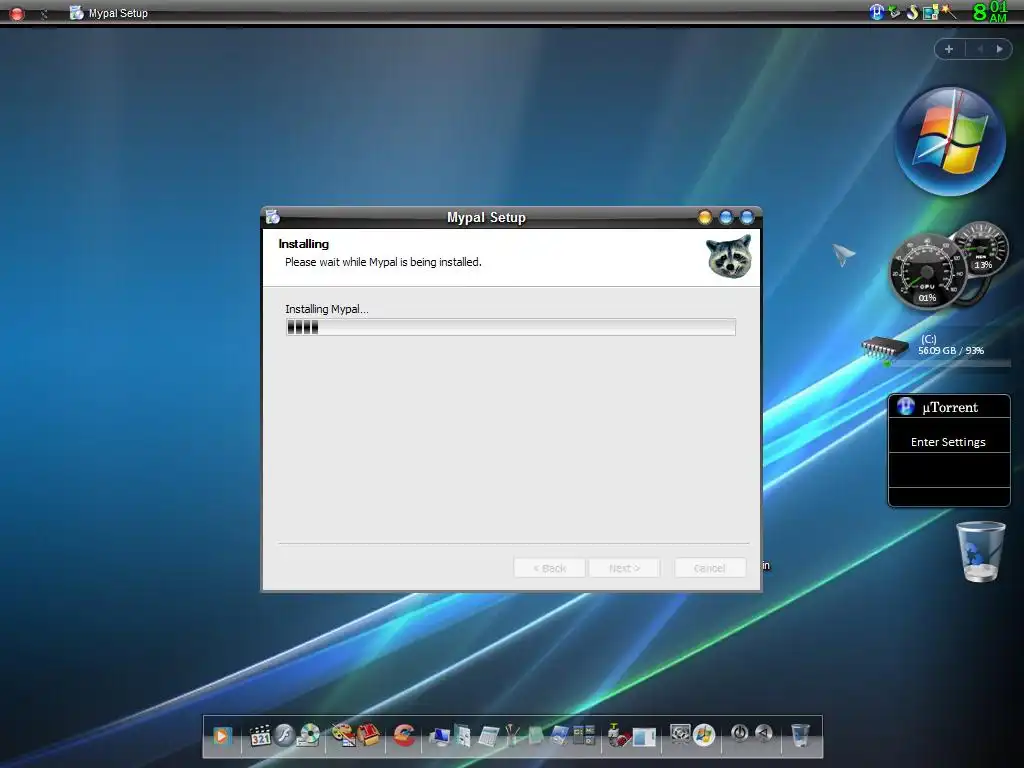Viewport: 1024px width, 768px height.
Task: Minimize Mypal Setup with orange button
Action: [x=705, y=217]
